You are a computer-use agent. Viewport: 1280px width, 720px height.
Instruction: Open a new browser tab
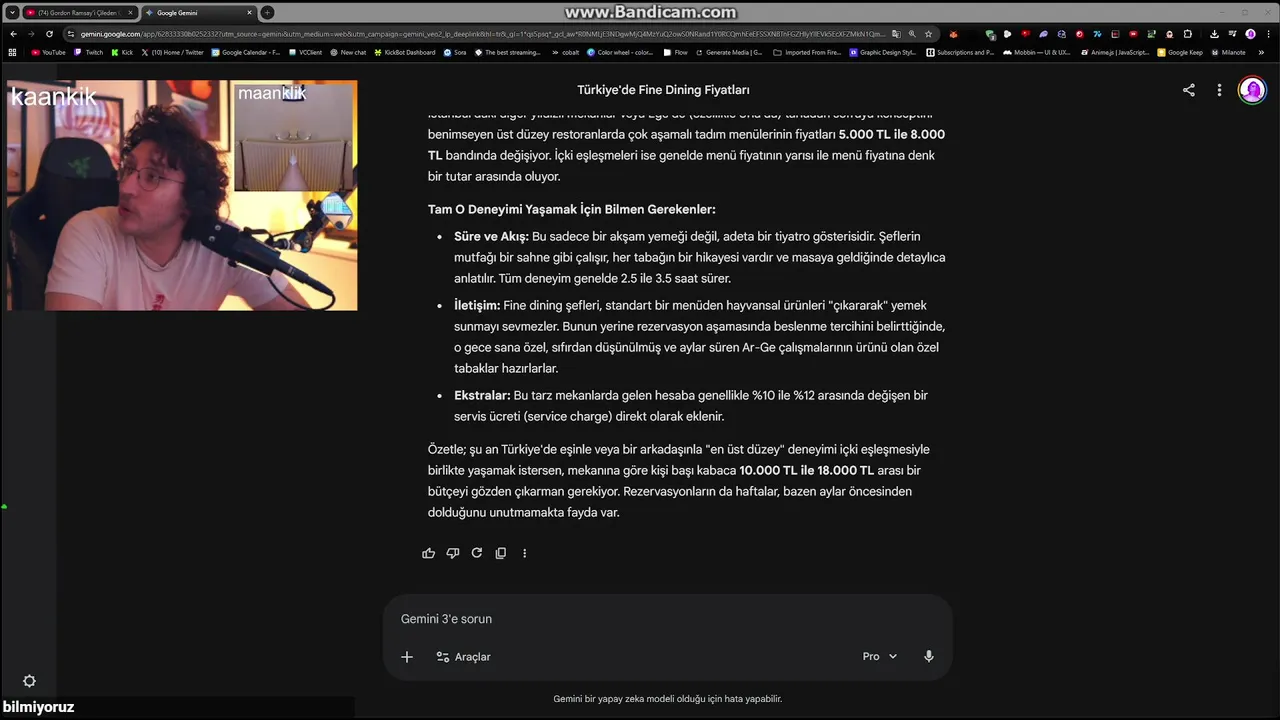(x=267, y=13)
